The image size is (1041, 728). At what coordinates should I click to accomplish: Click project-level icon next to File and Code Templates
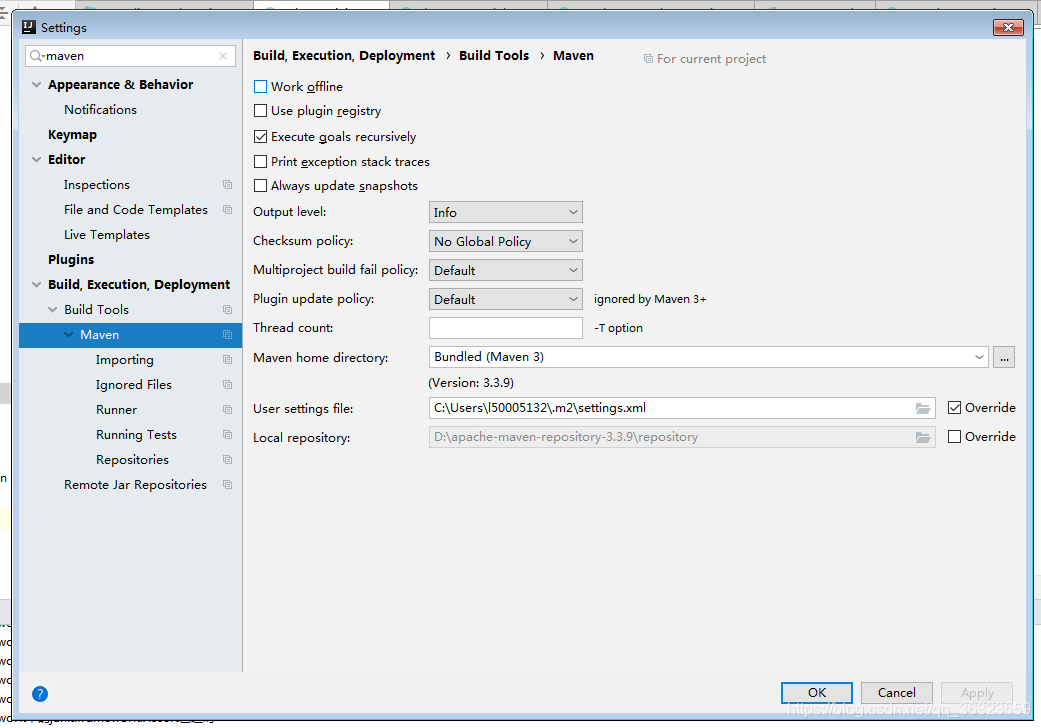(228, 210)
